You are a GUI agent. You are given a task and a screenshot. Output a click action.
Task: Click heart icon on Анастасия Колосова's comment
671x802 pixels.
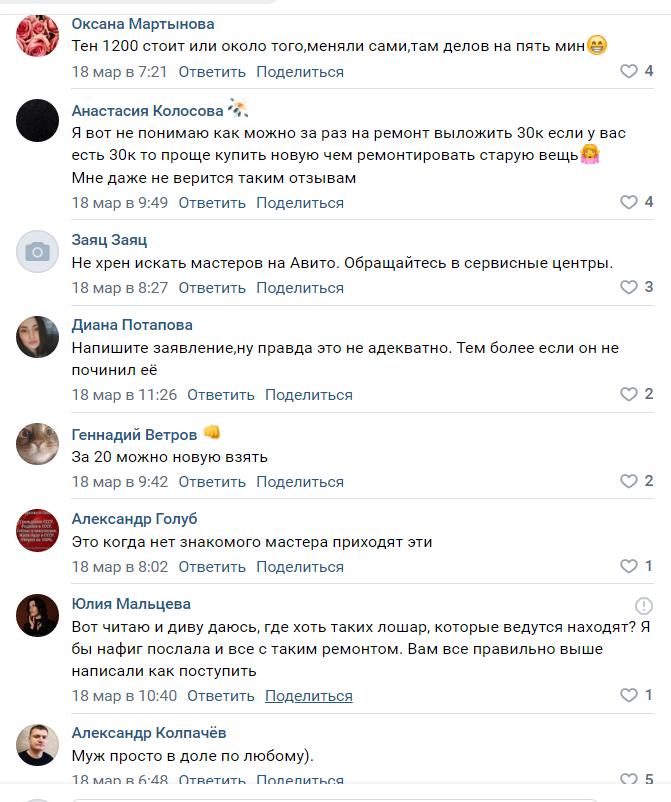coord(628,203)
